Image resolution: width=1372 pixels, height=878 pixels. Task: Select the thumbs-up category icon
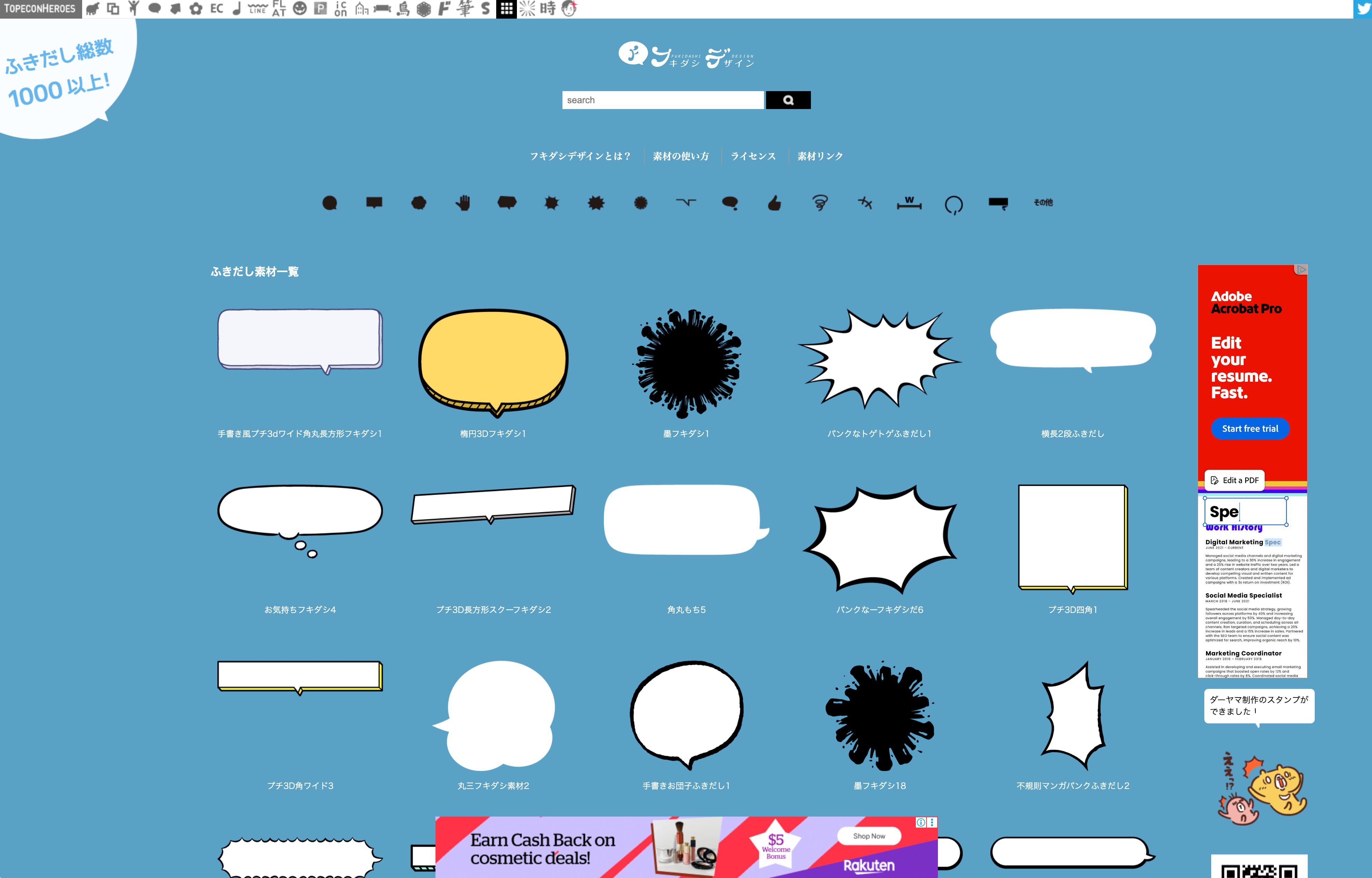point(775,203)
